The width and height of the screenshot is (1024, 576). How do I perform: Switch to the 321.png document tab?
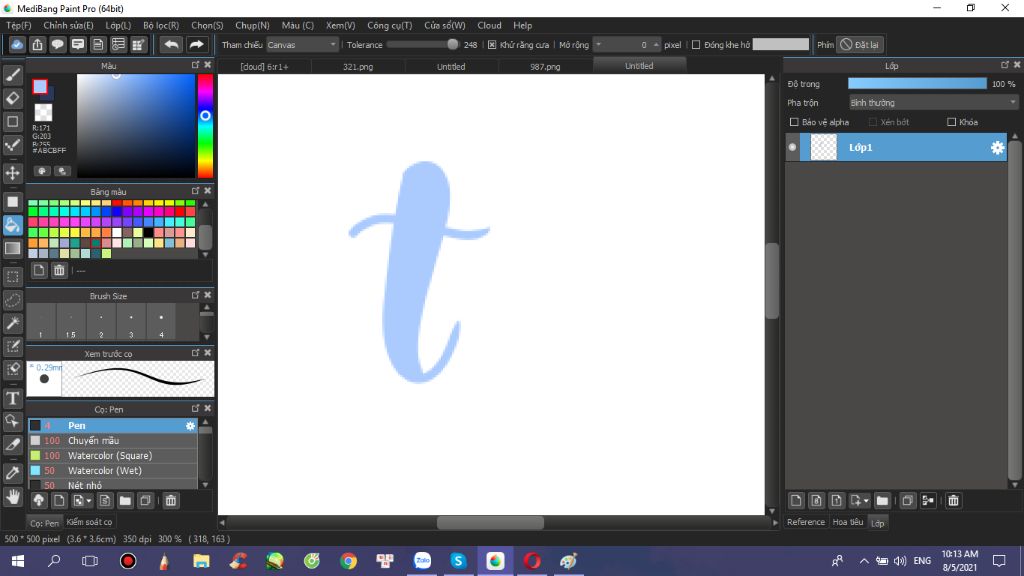[357, 67]
